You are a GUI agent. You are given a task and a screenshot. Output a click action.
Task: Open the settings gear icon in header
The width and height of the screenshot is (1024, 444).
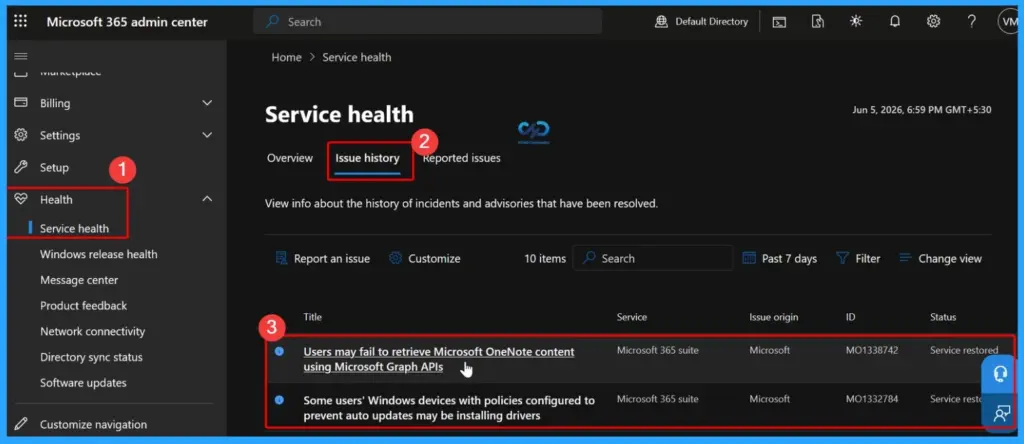pos(933,22)
